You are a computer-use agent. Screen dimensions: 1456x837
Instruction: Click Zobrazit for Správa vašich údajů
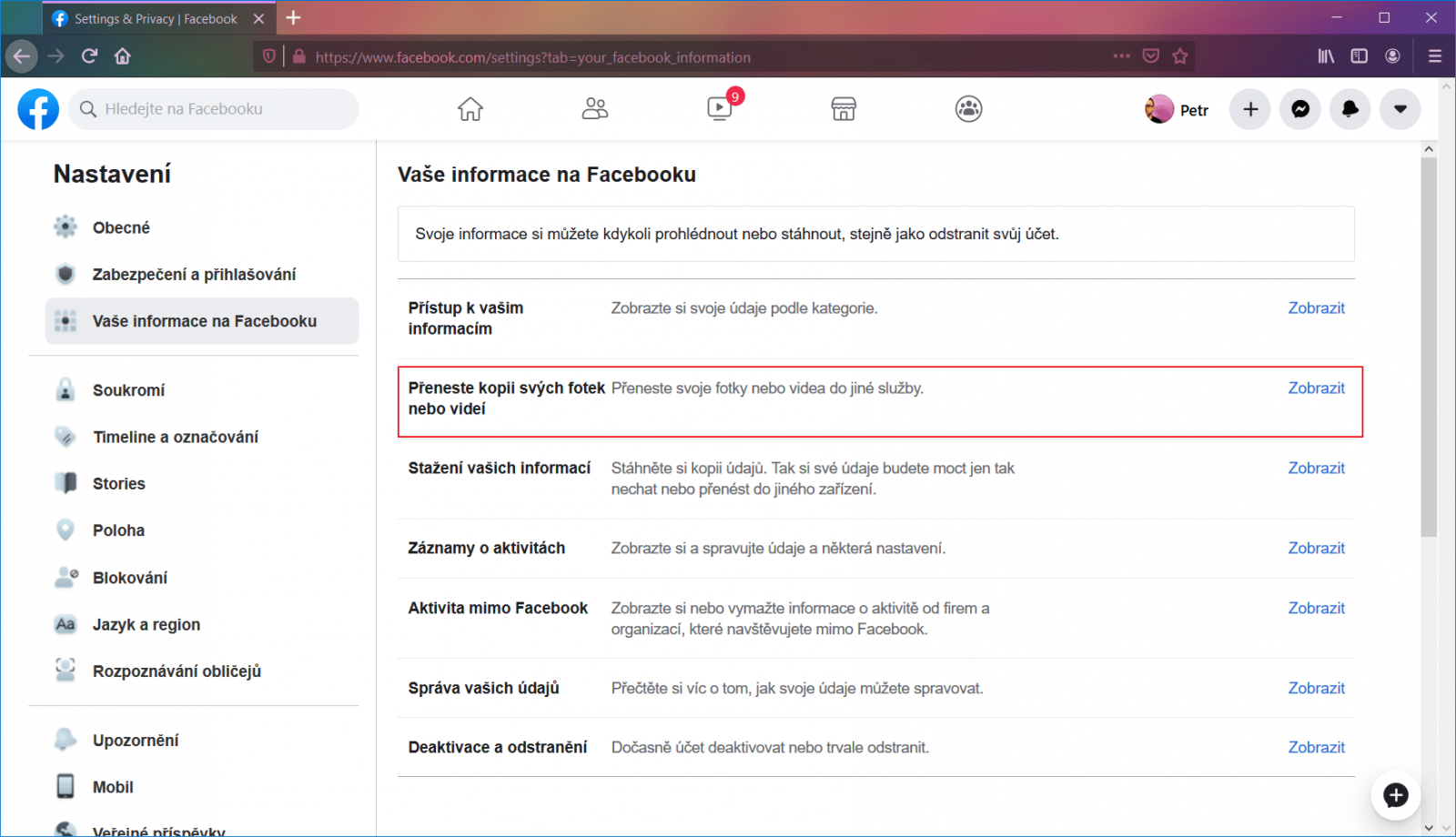click(x=1316, y=689)
